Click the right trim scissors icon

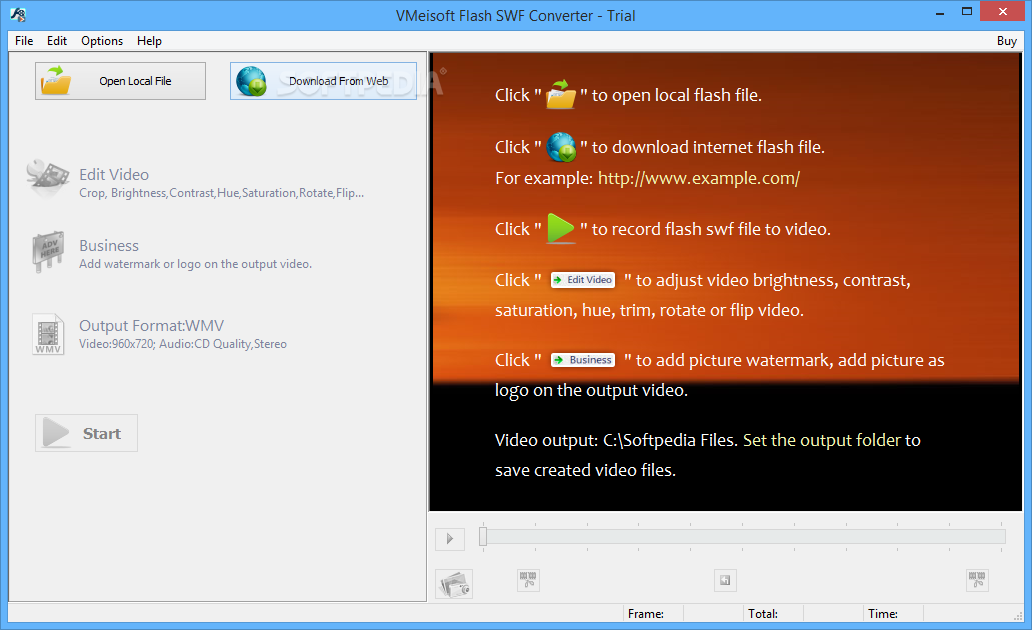[977, 580]
